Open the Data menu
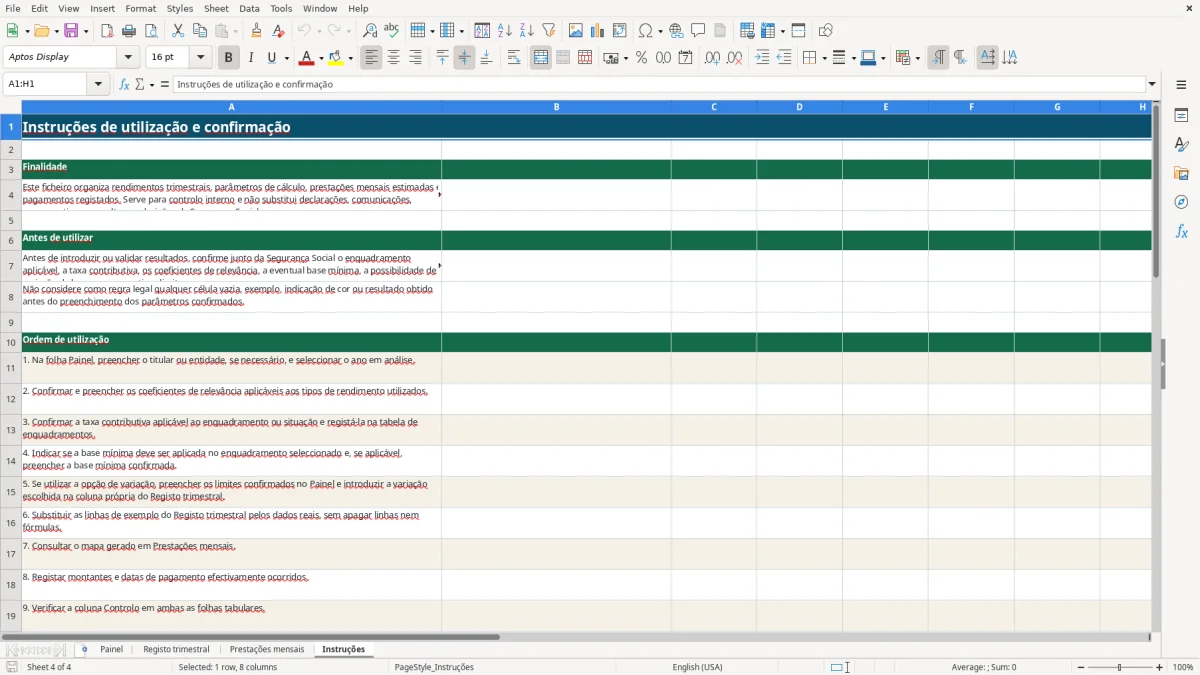Viewport: 1200px width, 675px height. [249, 8]
